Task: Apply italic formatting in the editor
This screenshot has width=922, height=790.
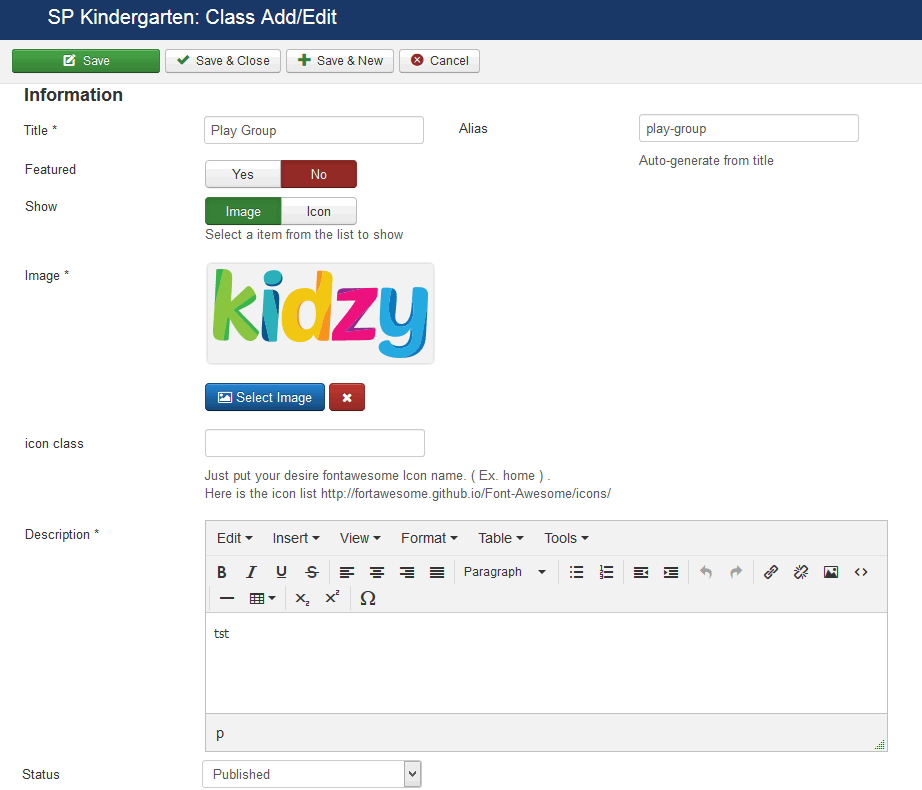Action: click(252, 572)
